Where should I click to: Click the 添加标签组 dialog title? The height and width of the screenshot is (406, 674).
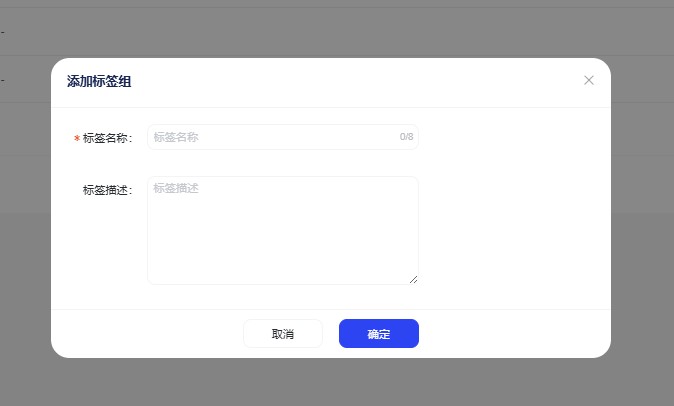click(99, 81)
